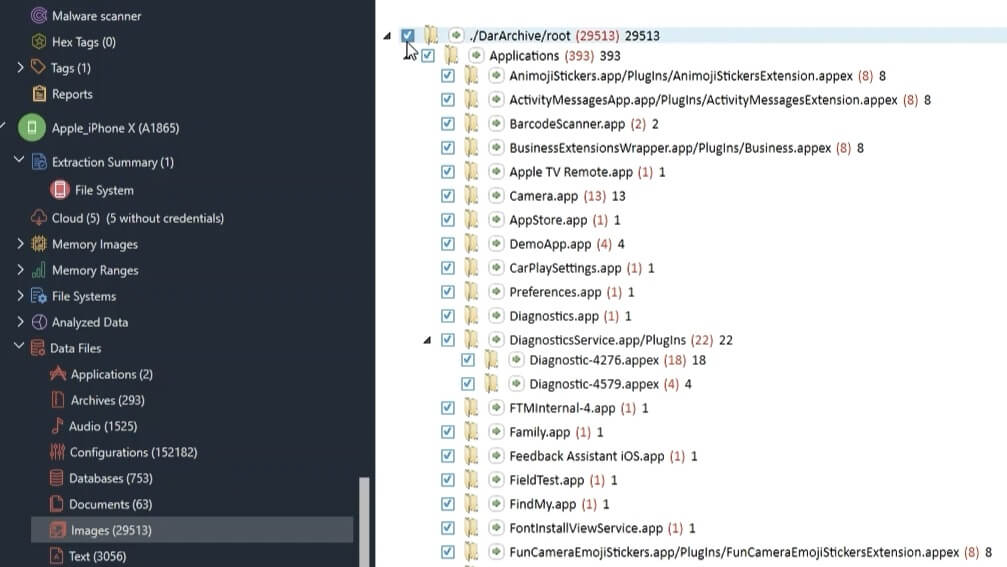
Task: Collapse the ./DarArchive/root tree node
Action: [387, 36]
